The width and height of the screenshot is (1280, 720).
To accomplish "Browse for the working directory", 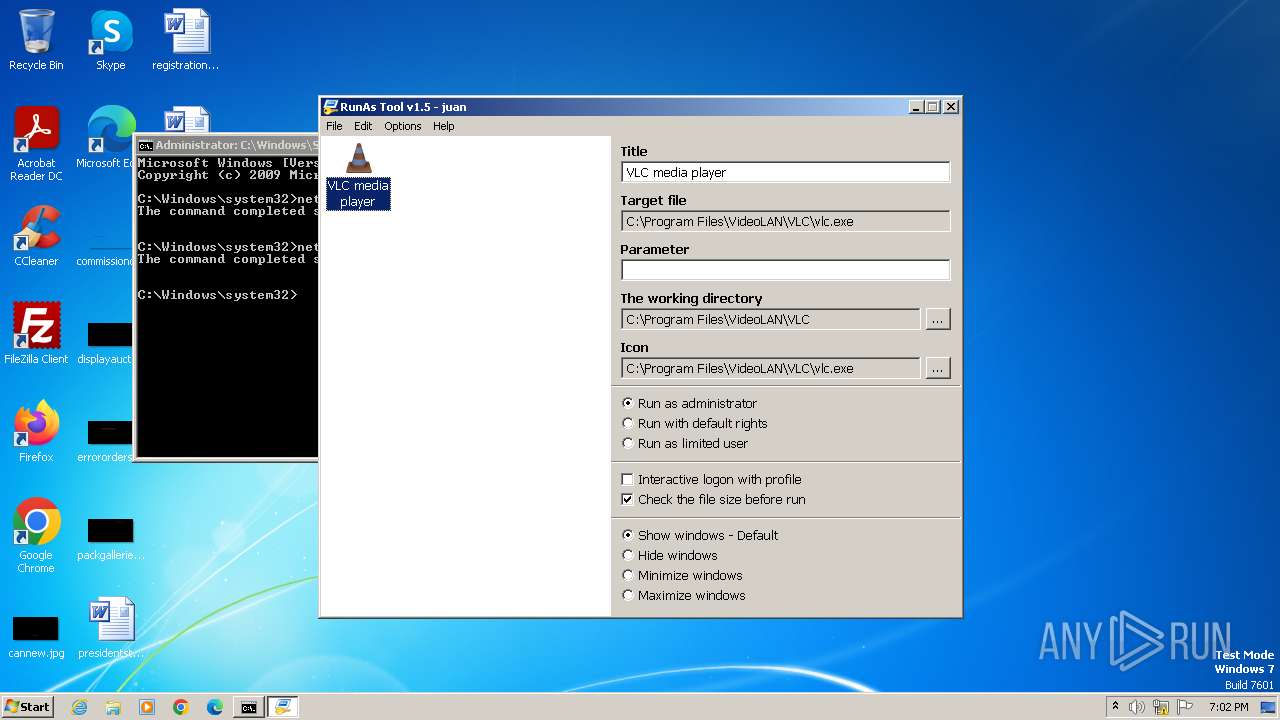I will tap(937, 319).
